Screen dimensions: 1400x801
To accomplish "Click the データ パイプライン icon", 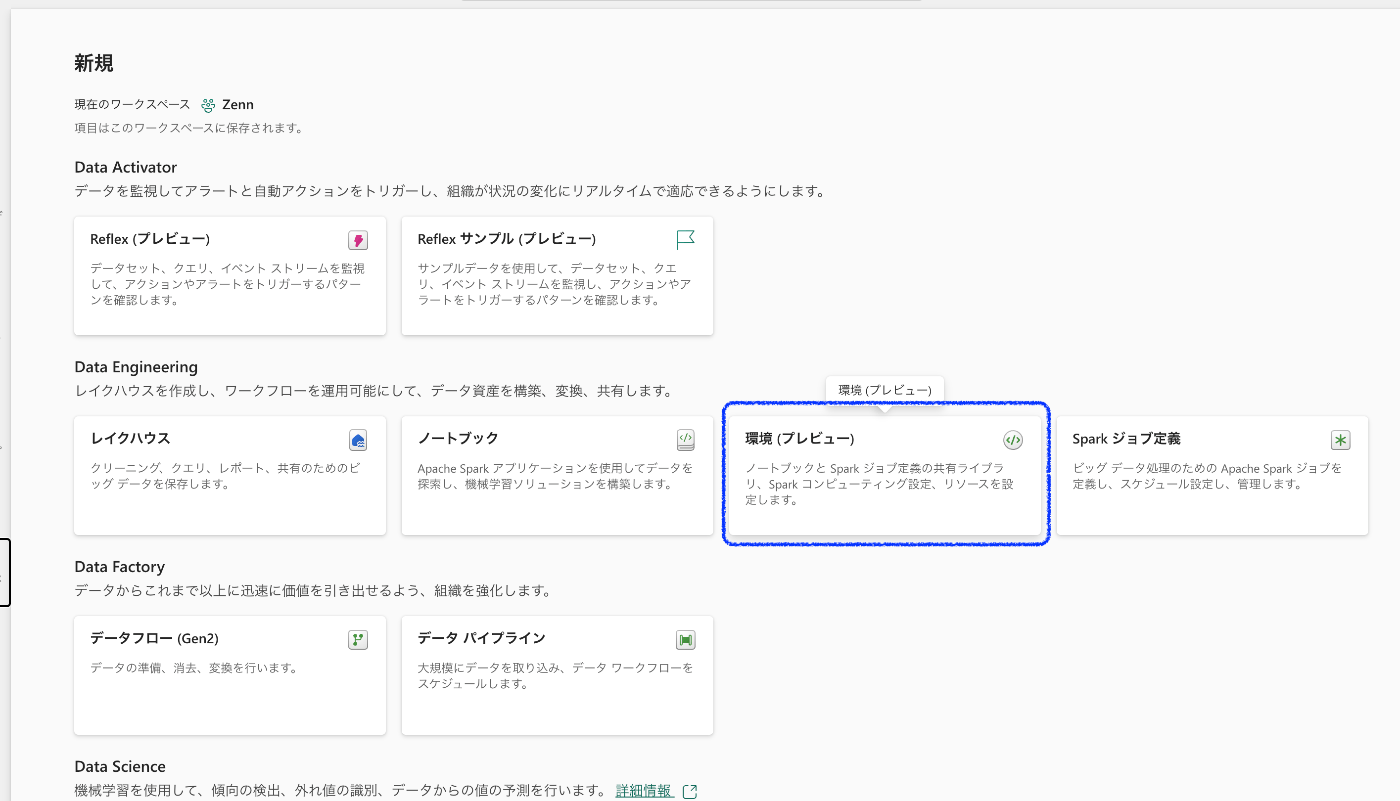I will 685,640.
